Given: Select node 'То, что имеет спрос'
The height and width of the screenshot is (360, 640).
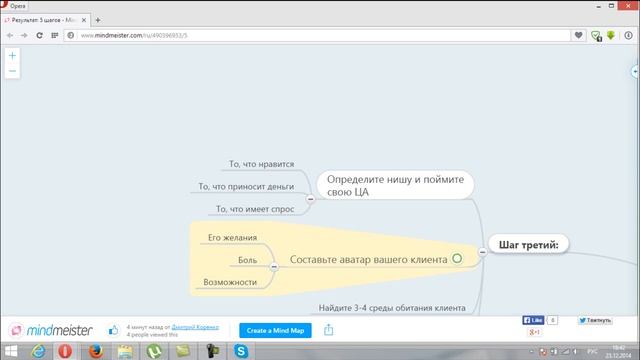Looking at the screenshot, I should tap(255, 209).
